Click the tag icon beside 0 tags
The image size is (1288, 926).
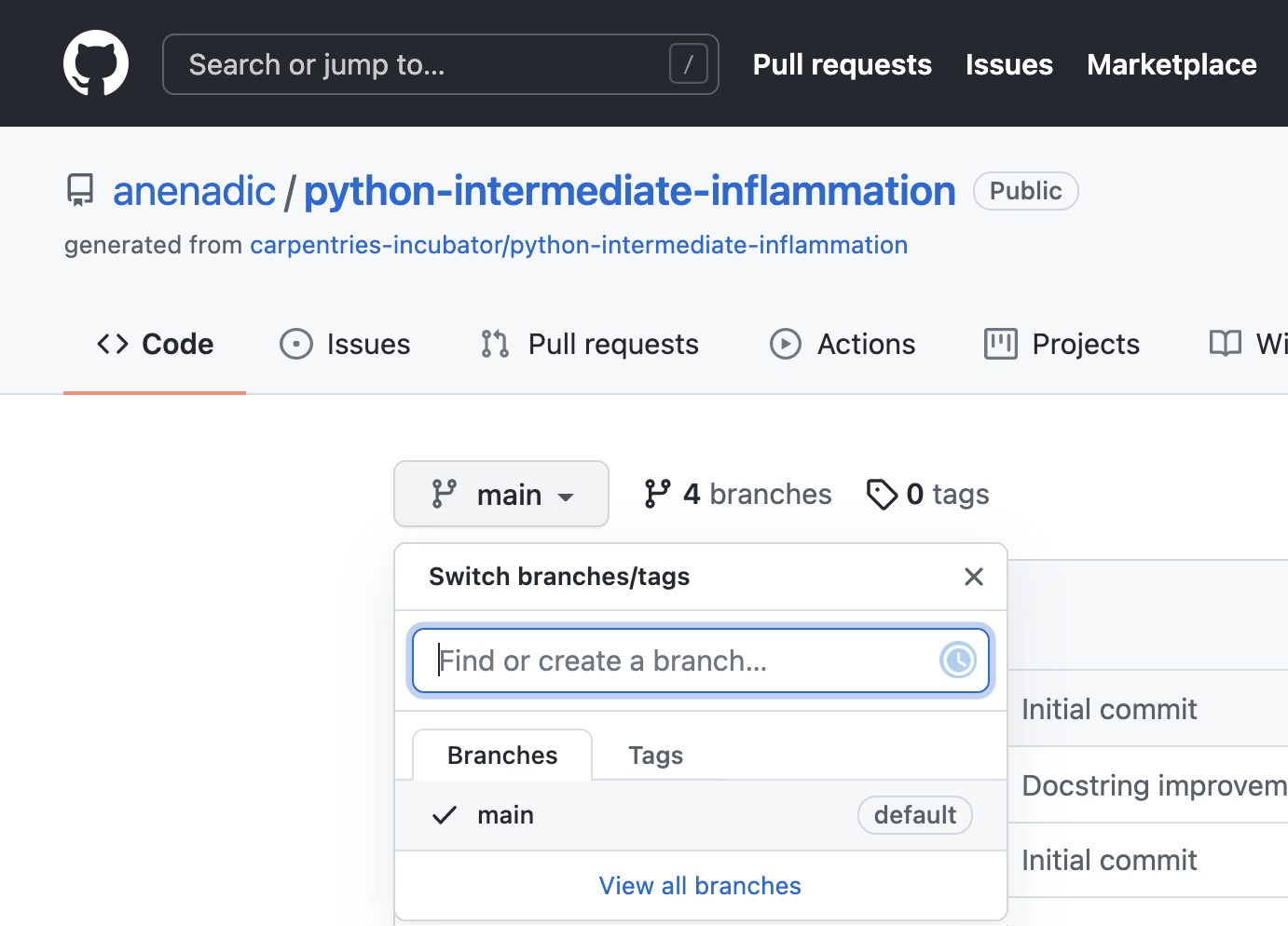point(882,494)
